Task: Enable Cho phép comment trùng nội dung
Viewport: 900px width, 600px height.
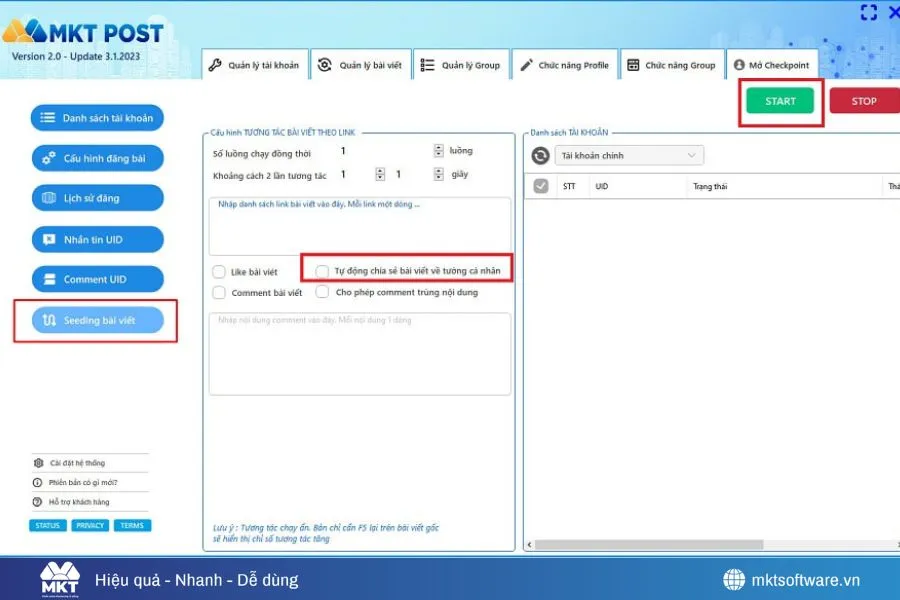Action: 322,292
